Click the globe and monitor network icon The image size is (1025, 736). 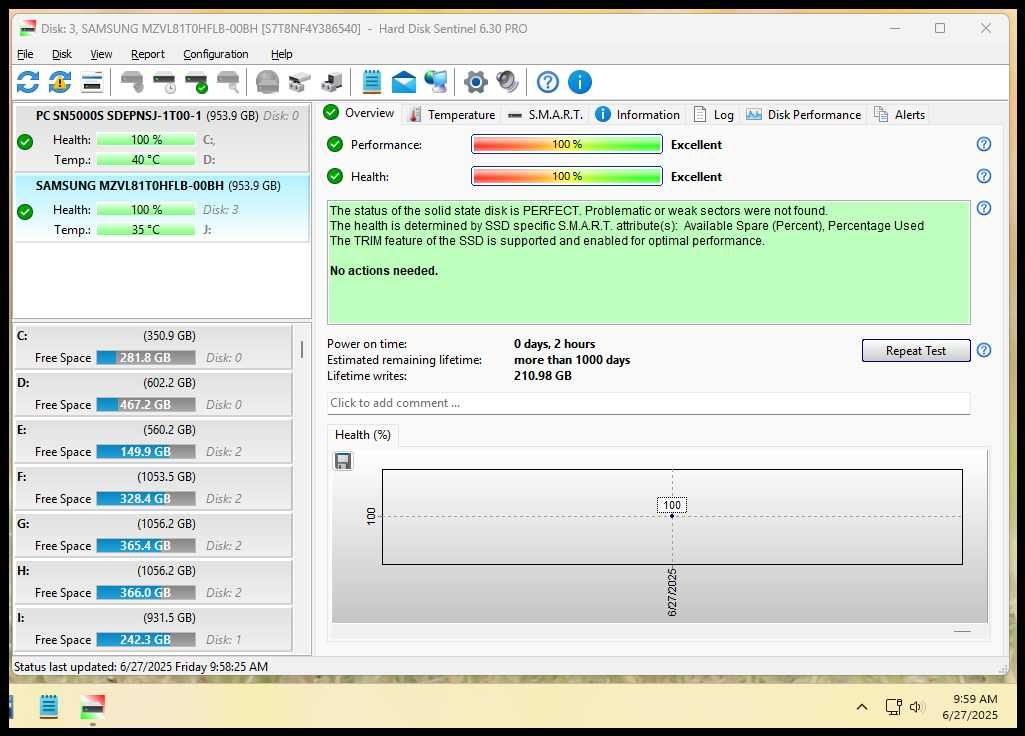(436, 82)
